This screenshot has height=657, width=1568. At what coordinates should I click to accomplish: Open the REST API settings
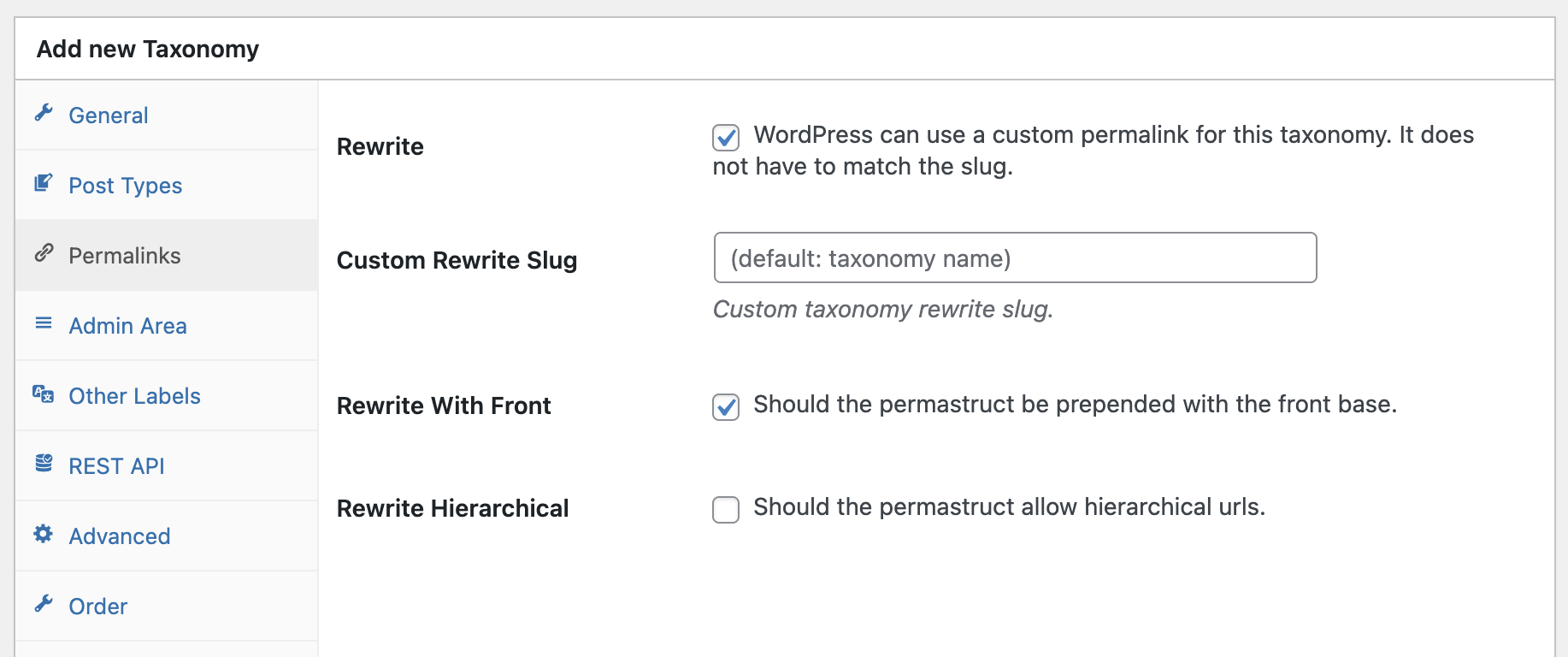coord(116,465)
